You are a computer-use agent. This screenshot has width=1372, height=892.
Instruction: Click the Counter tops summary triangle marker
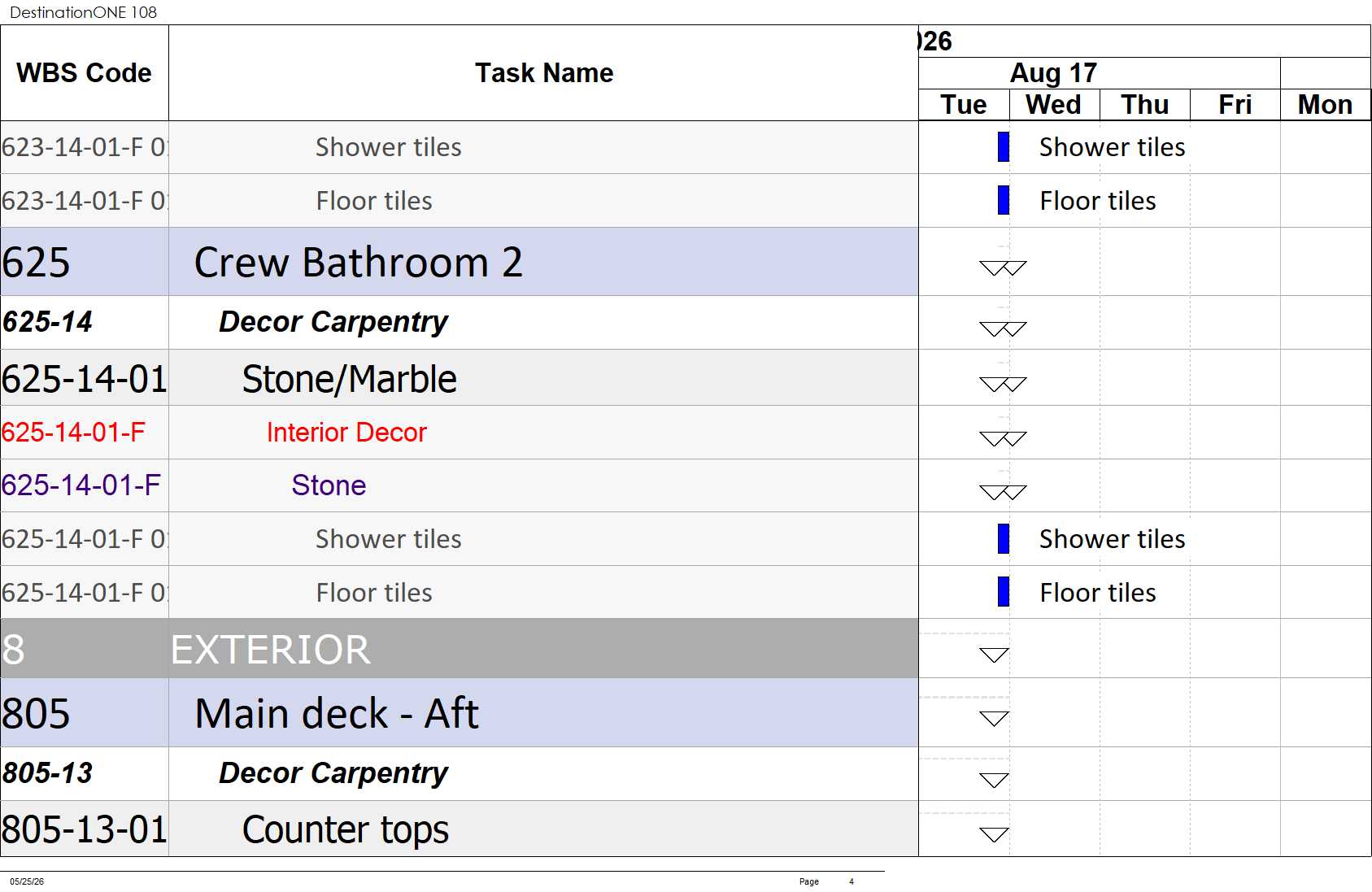[994, 834]
